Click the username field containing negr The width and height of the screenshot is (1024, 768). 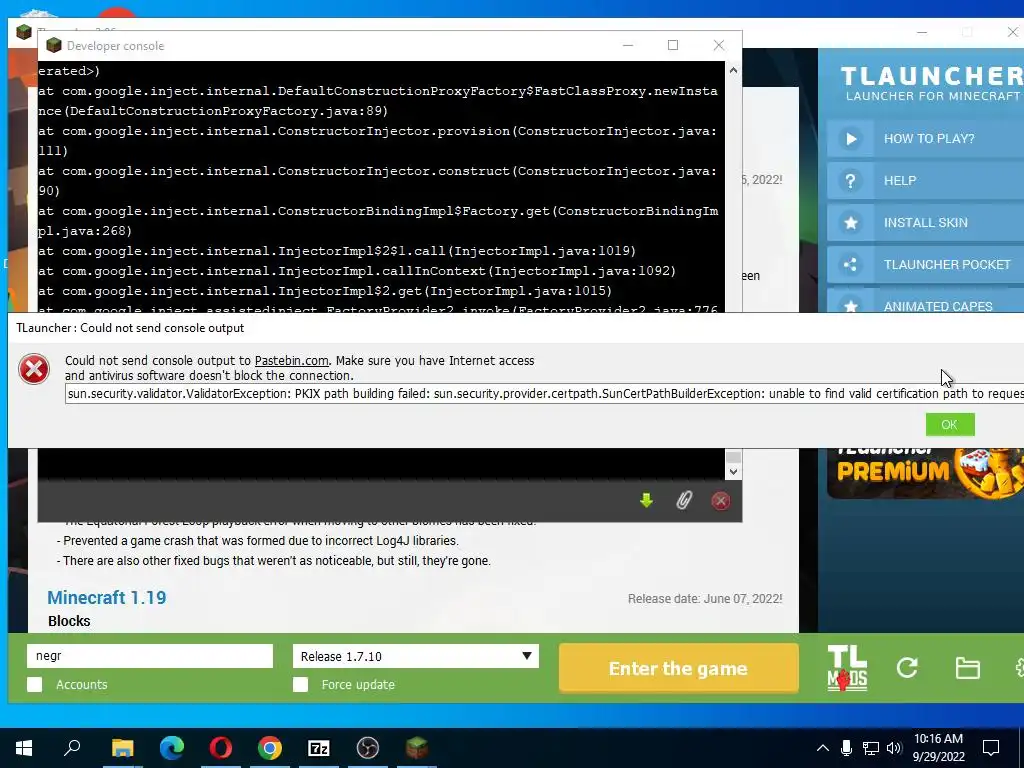pos(150,656)
